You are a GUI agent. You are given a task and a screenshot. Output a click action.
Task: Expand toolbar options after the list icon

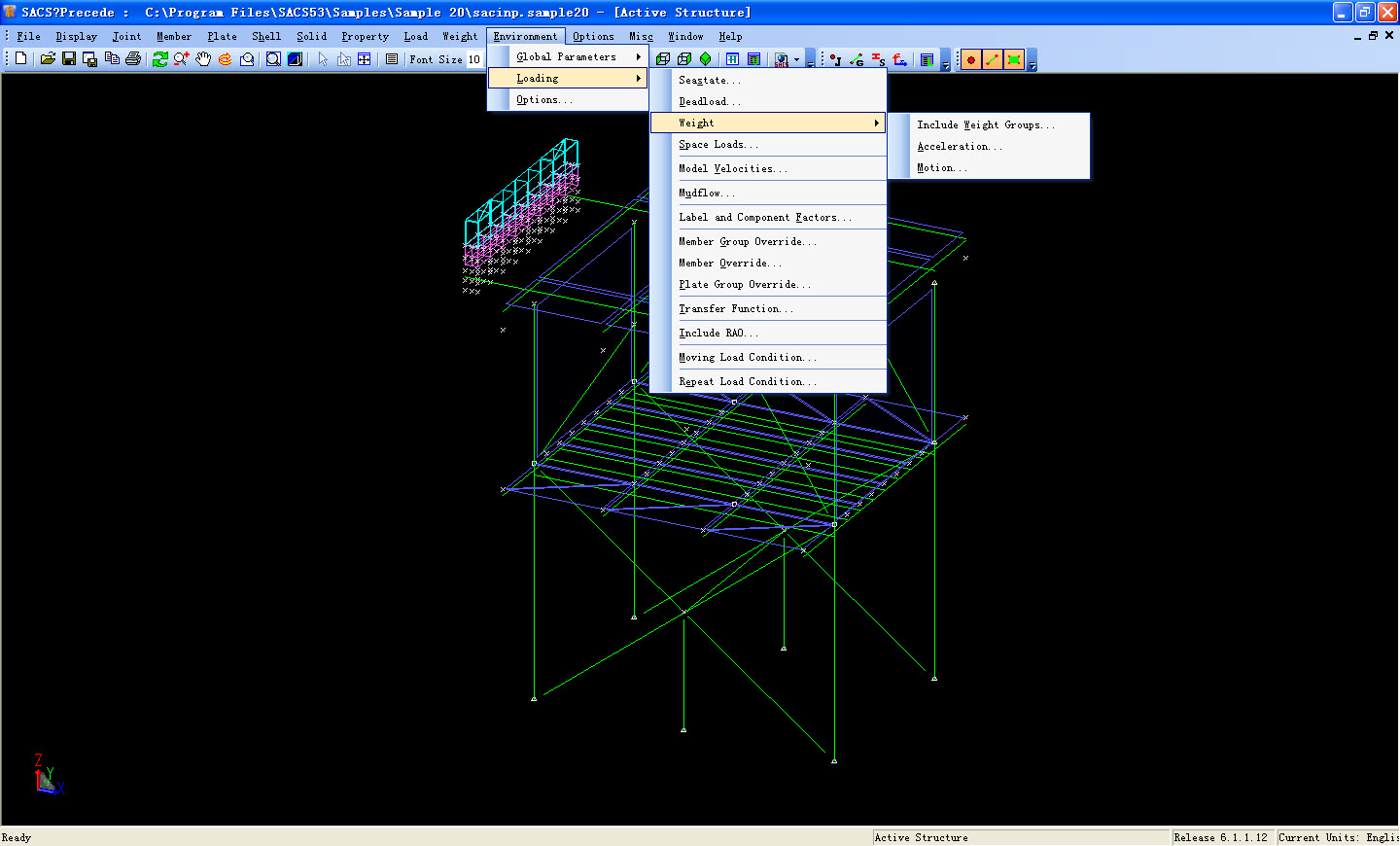(x=945, y=60)
